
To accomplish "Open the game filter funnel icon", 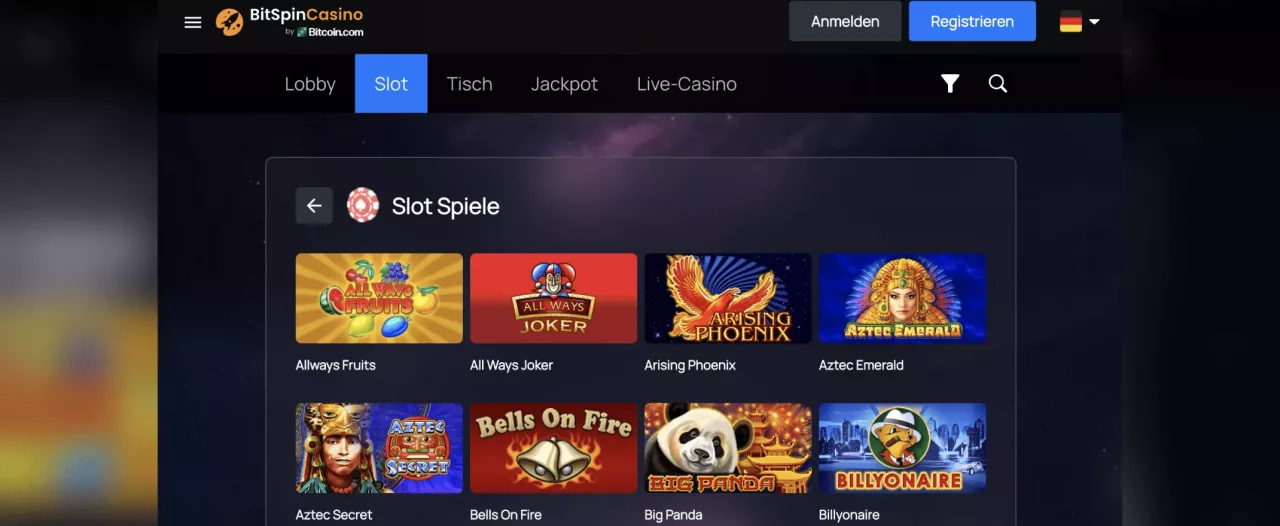I will point(950,84).
